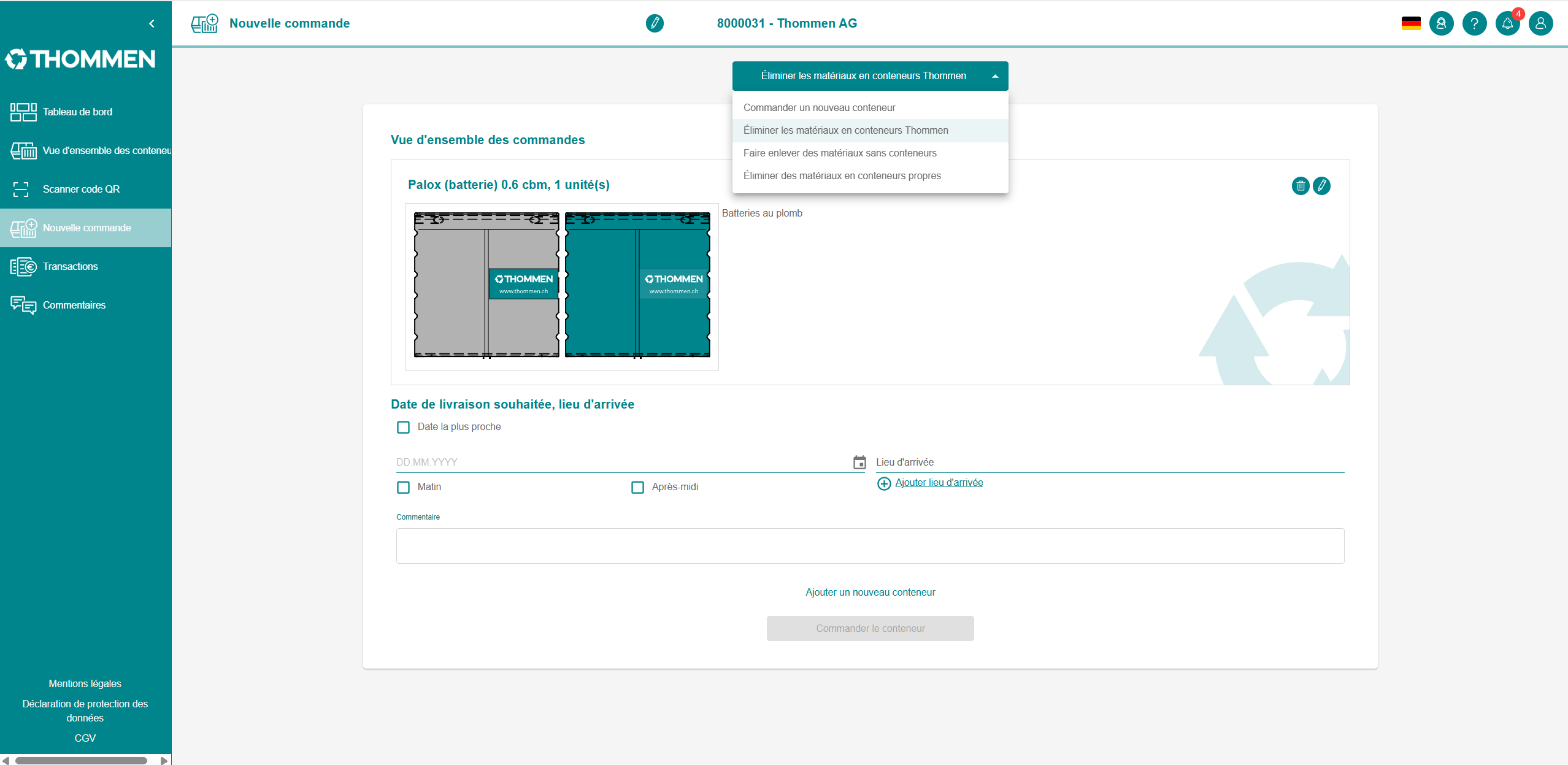Choose Commander un nouveau conteneur option
The height and width of the screenshot is (765, 1568).
pos(870,108)
